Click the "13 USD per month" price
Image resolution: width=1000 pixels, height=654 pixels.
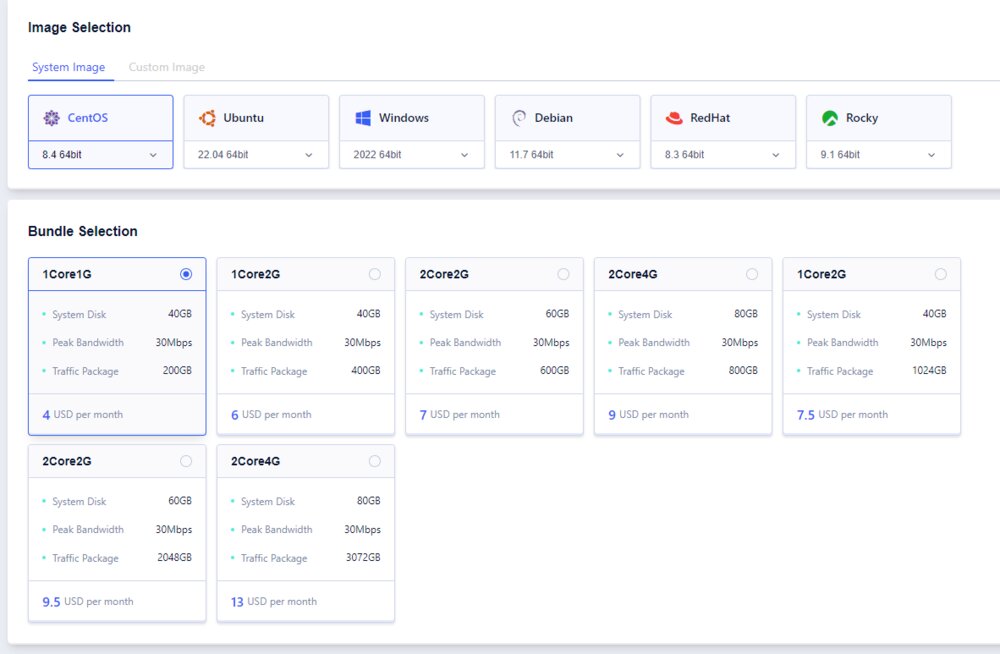[274, 602]
